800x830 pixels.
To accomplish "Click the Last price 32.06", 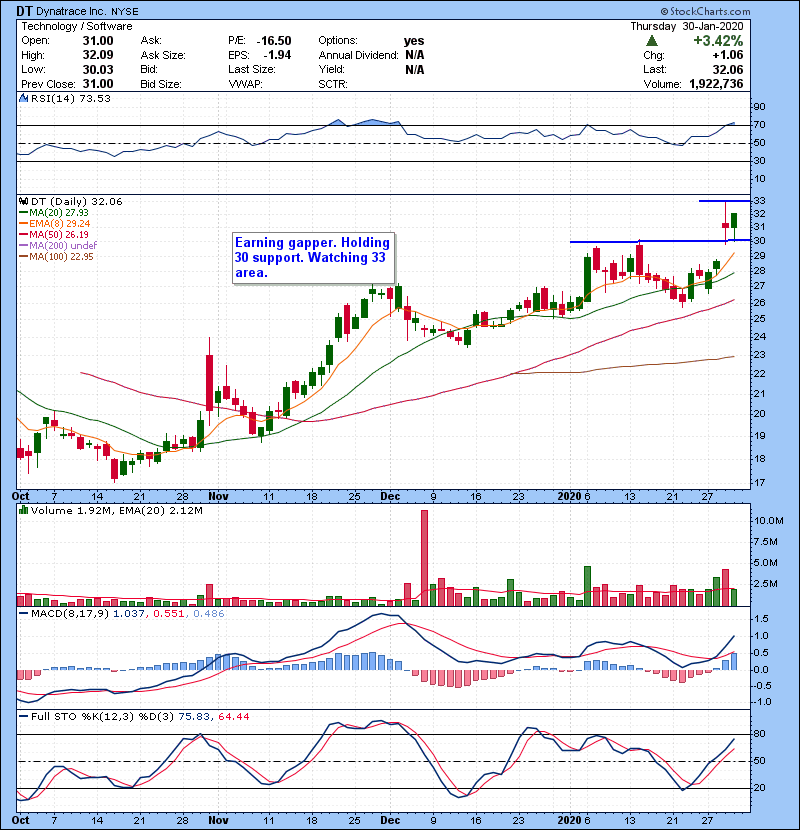I will (728, 69).
